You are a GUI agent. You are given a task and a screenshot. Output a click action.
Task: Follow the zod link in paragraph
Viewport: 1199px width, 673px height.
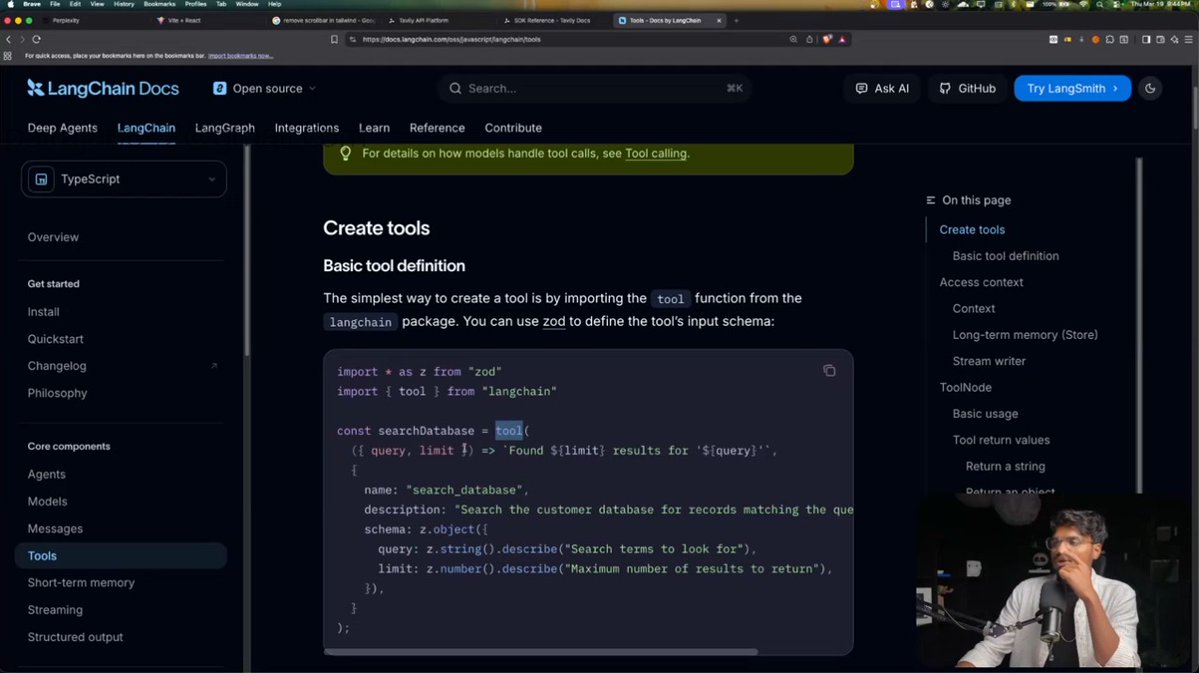tap(554, 321)
